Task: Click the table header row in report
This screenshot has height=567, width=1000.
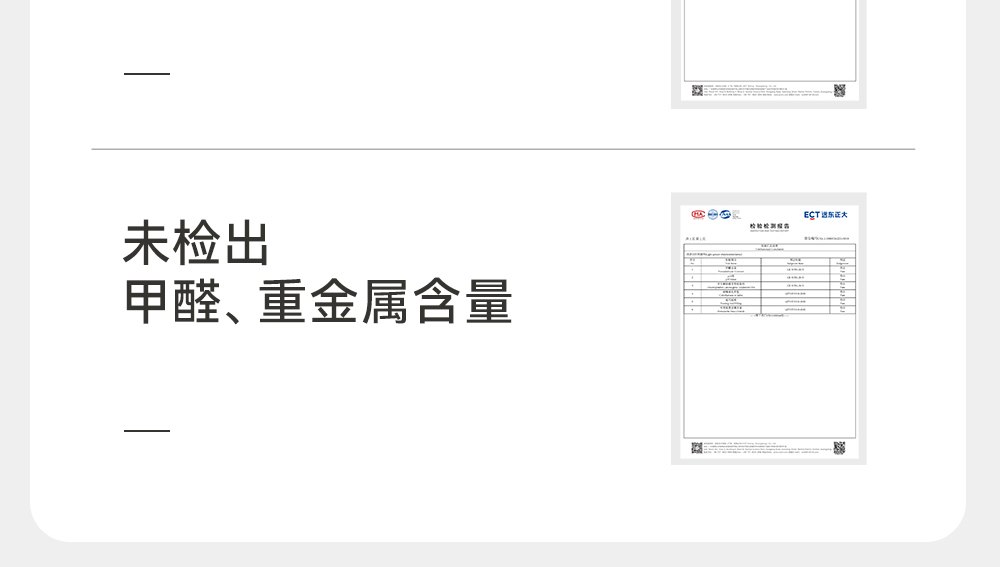Action: point(769,261)
